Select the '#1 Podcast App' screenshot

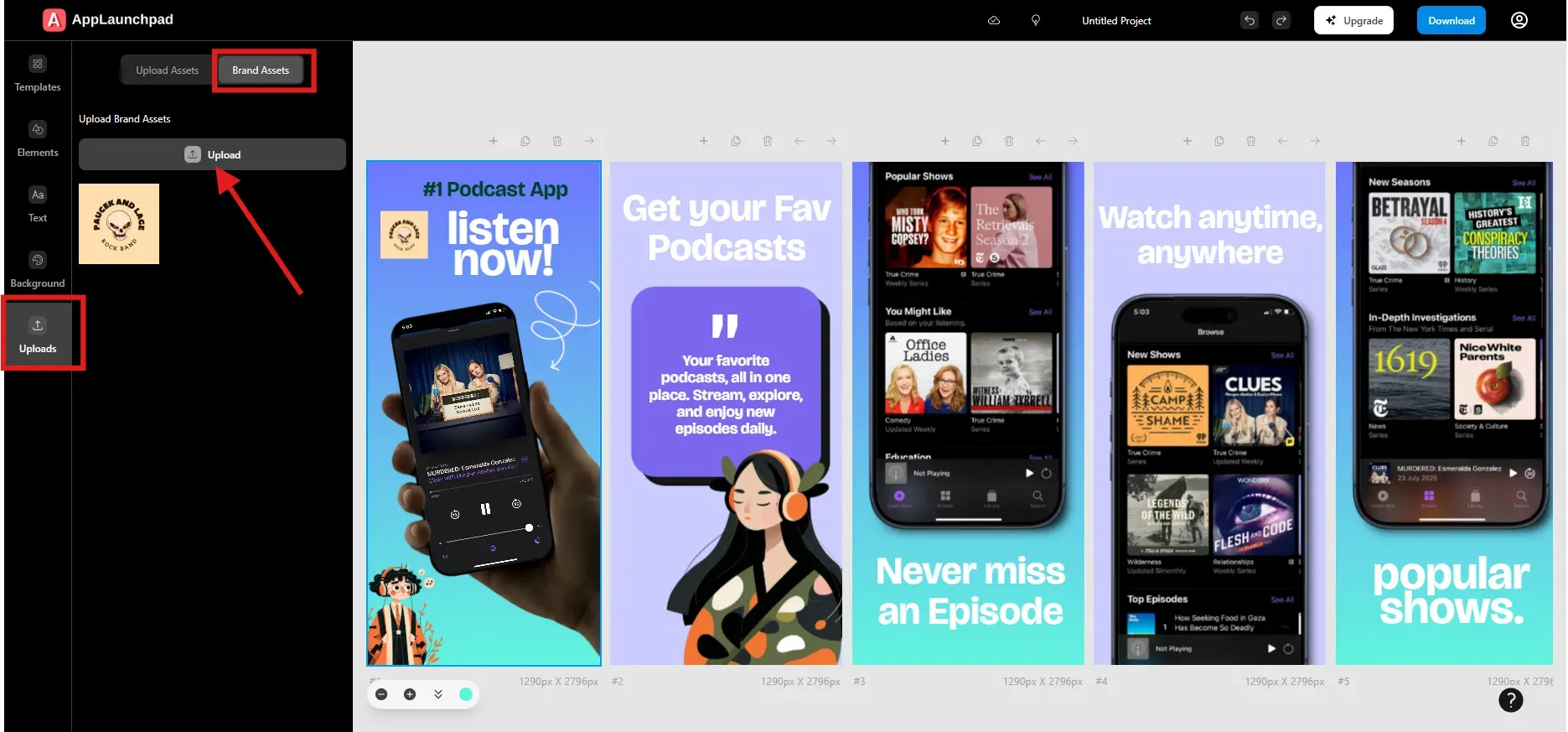484,413
